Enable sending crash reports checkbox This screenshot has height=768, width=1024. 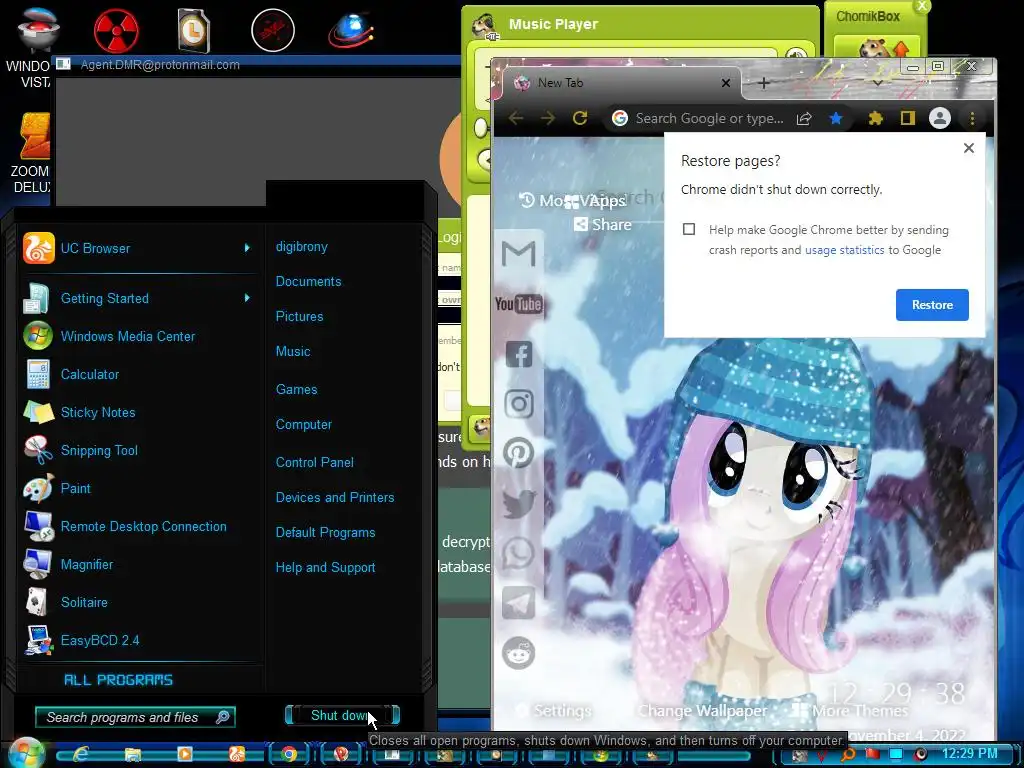[689, 229]
